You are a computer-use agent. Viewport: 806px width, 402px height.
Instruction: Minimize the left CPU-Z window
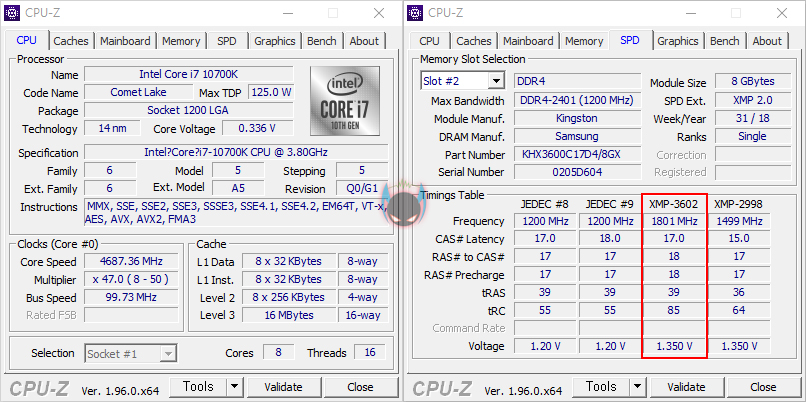pyautogui.click(x=287, y=13)
